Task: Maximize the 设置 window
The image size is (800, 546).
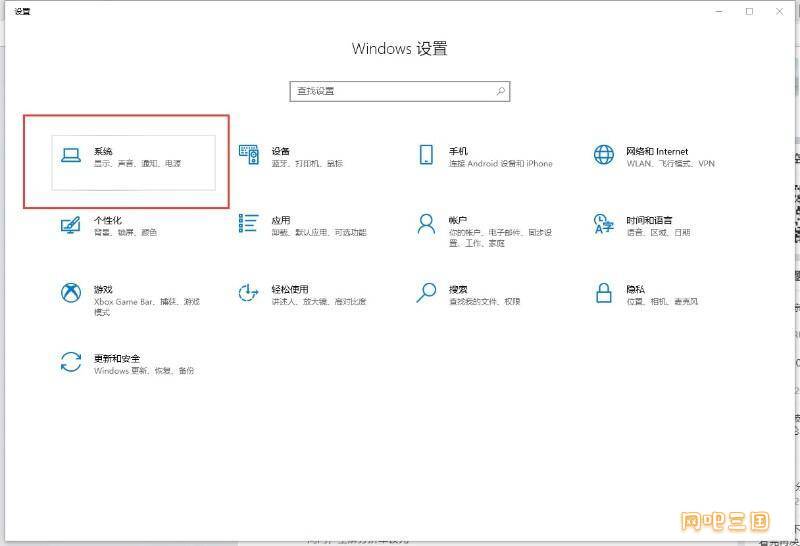Action: coord(749,11)
